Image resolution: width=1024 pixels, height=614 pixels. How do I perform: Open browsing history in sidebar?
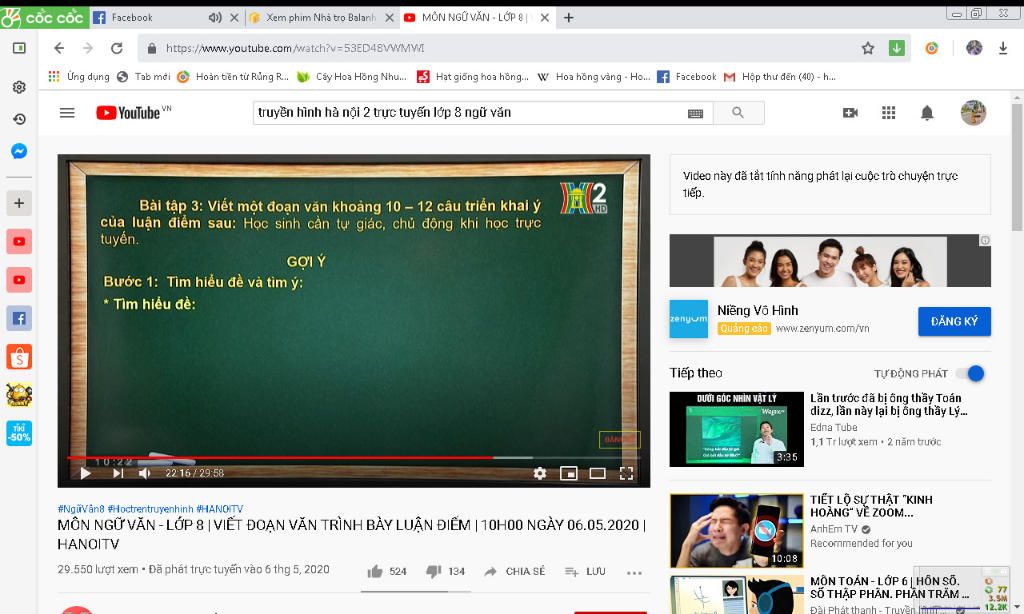20,119
